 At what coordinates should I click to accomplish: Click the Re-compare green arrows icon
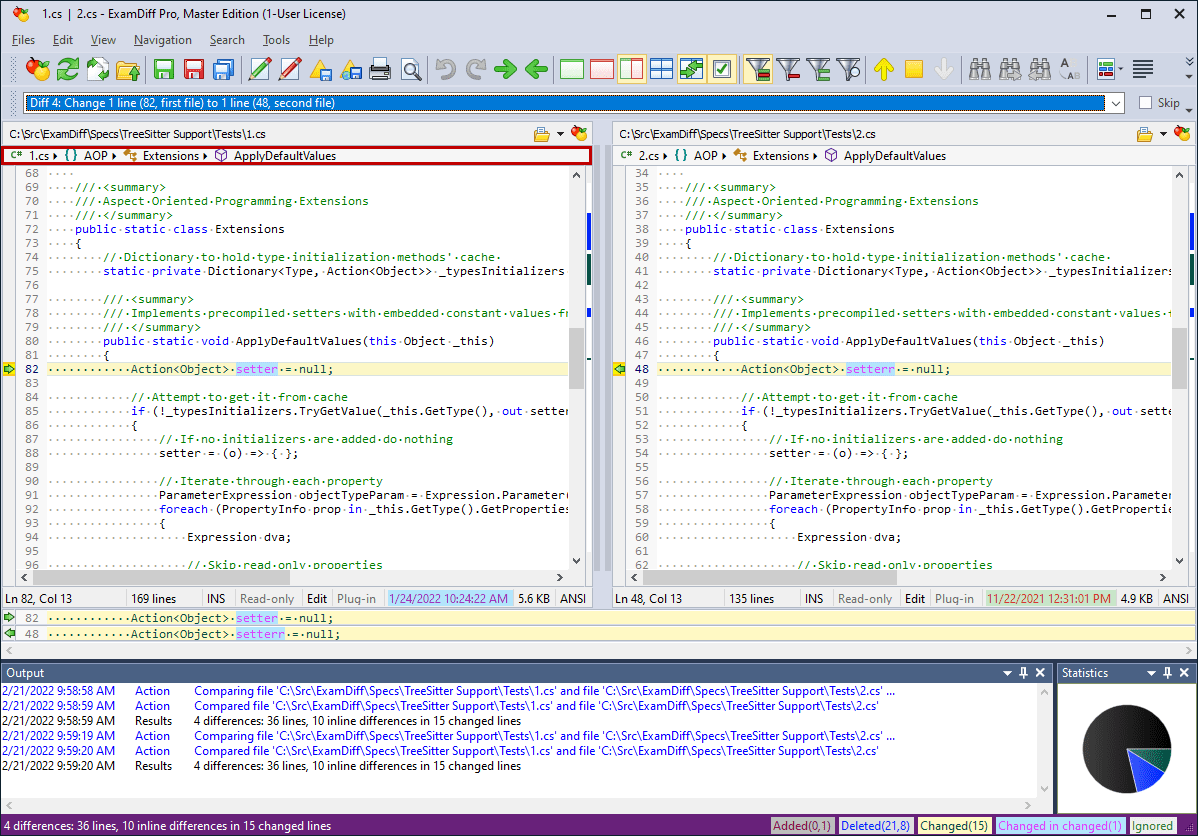point(68,69)
